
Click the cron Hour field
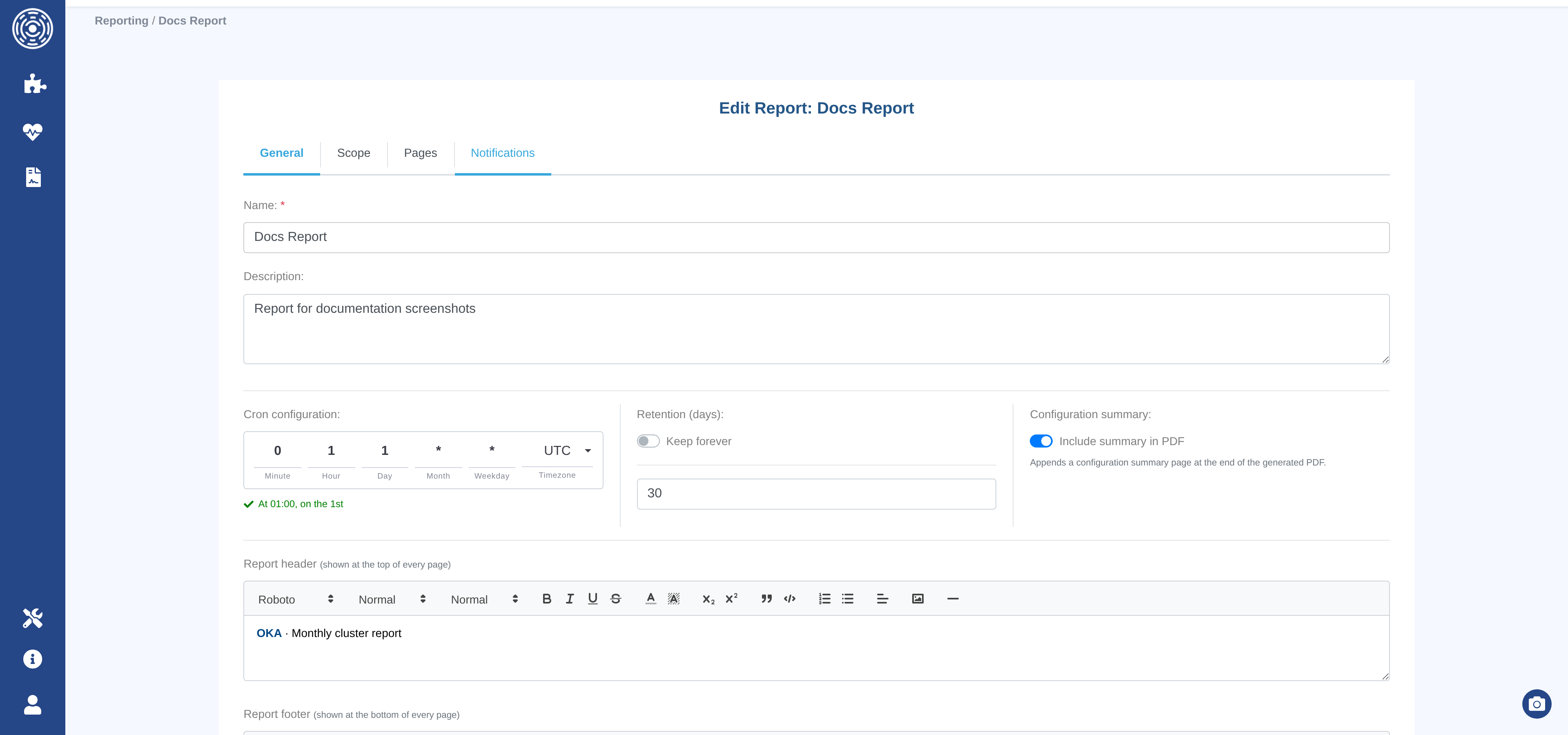click(331, 451)
